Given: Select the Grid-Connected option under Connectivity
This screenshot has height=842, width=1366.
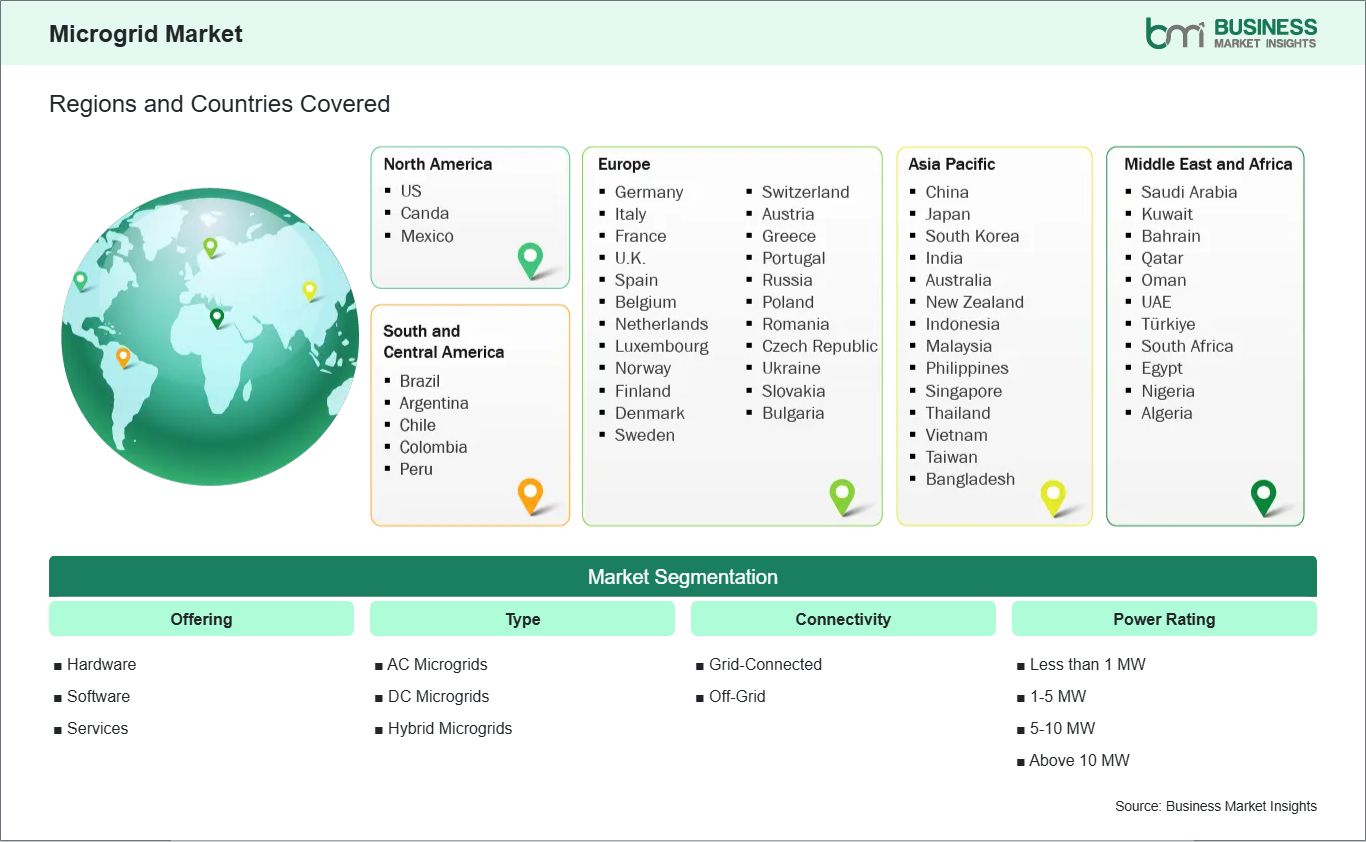Looking at the screenshot, I should pos(760,664).
